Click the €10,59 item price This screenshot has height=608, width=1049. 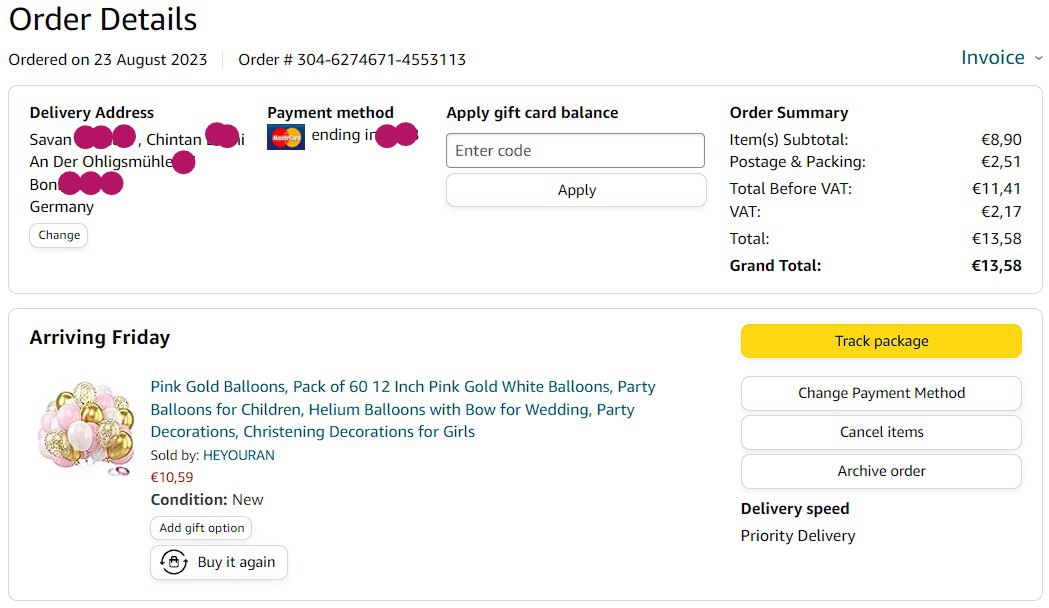172,477
